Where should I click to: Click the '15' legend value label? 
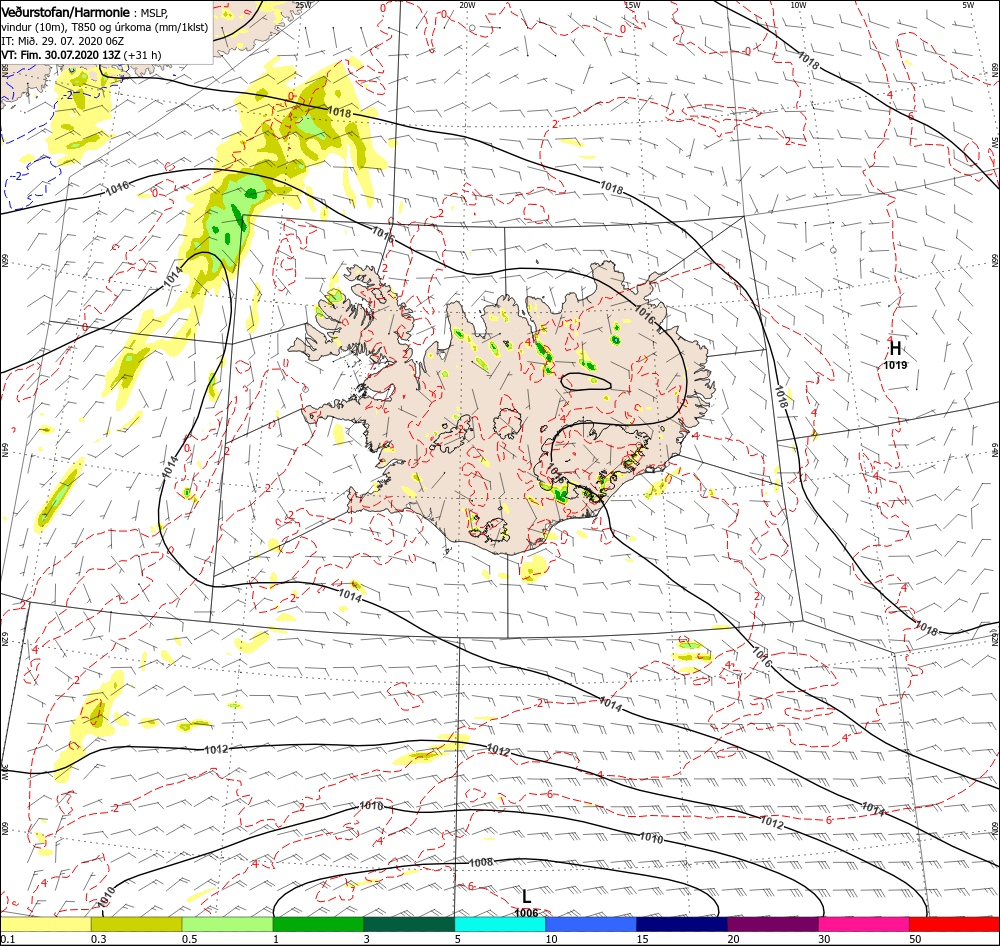(x=642, y=939)
